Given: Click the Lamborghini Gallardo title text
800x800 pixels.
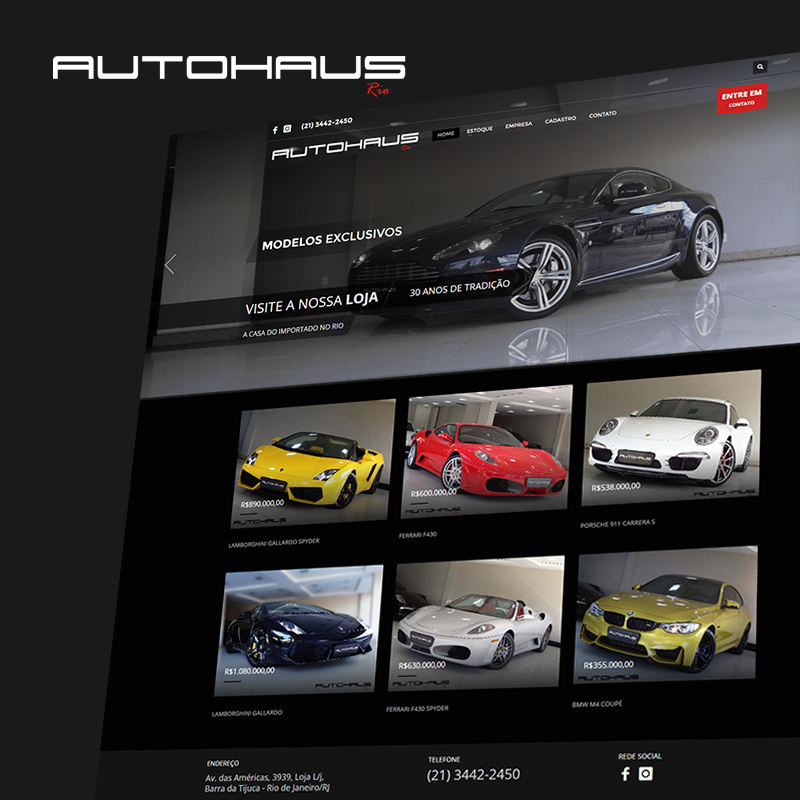Looking at the screenshot, I should pos(247,713).
